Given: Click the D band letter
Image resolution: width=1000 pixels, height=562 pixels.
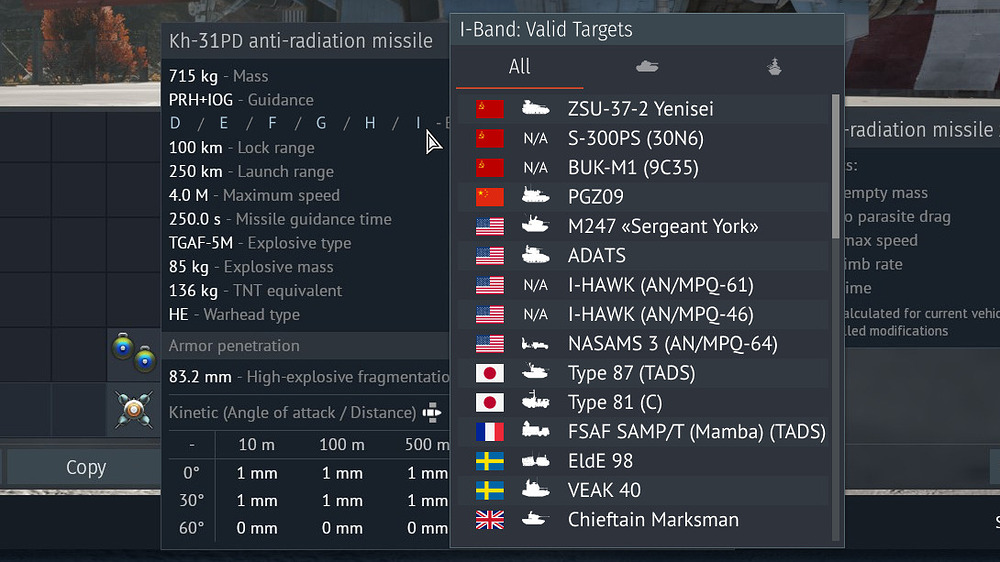Looking at the screenshot, I should click(175, 123).
